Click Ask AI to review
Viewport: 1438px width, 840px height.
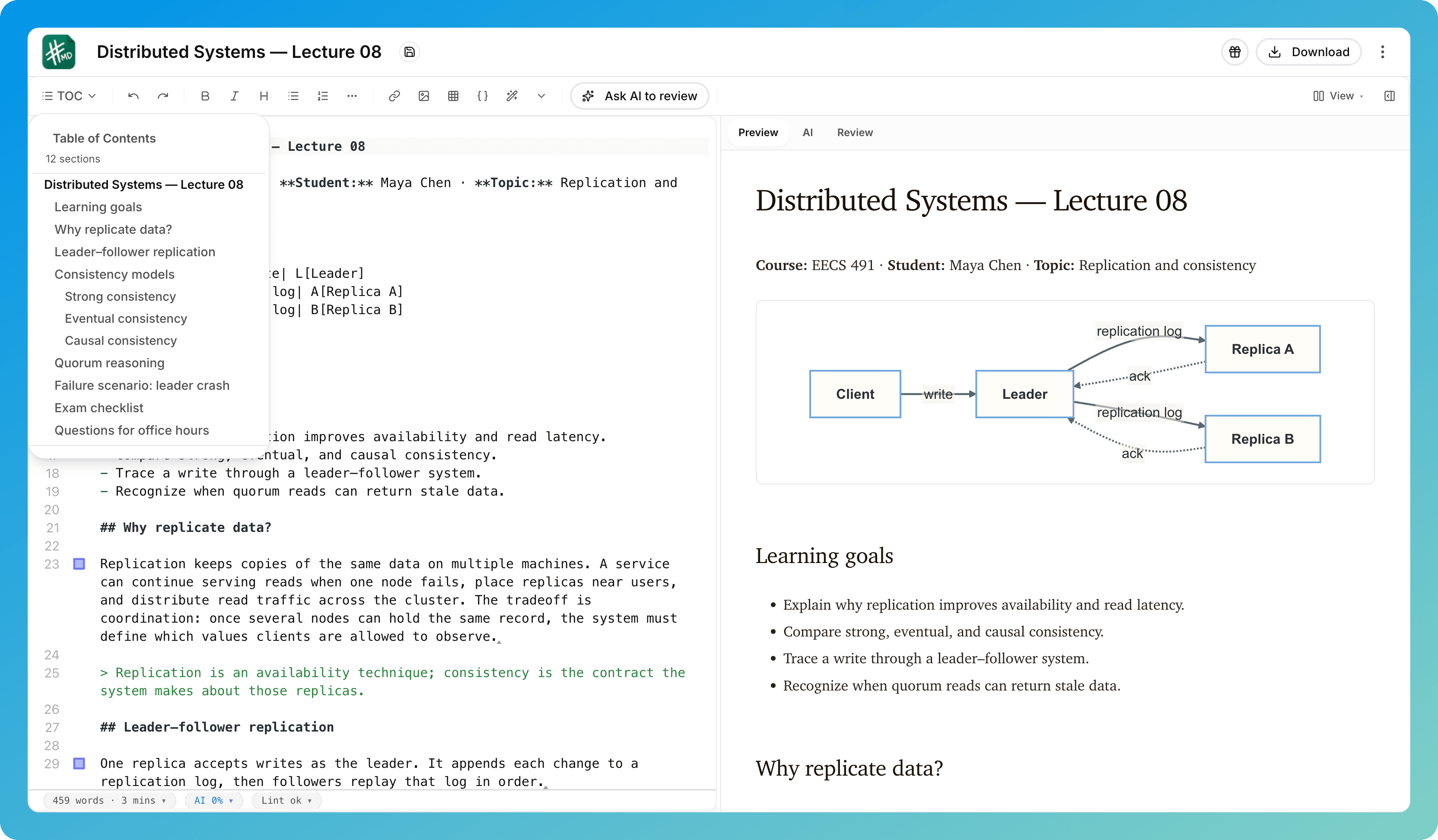click(639, 96)
